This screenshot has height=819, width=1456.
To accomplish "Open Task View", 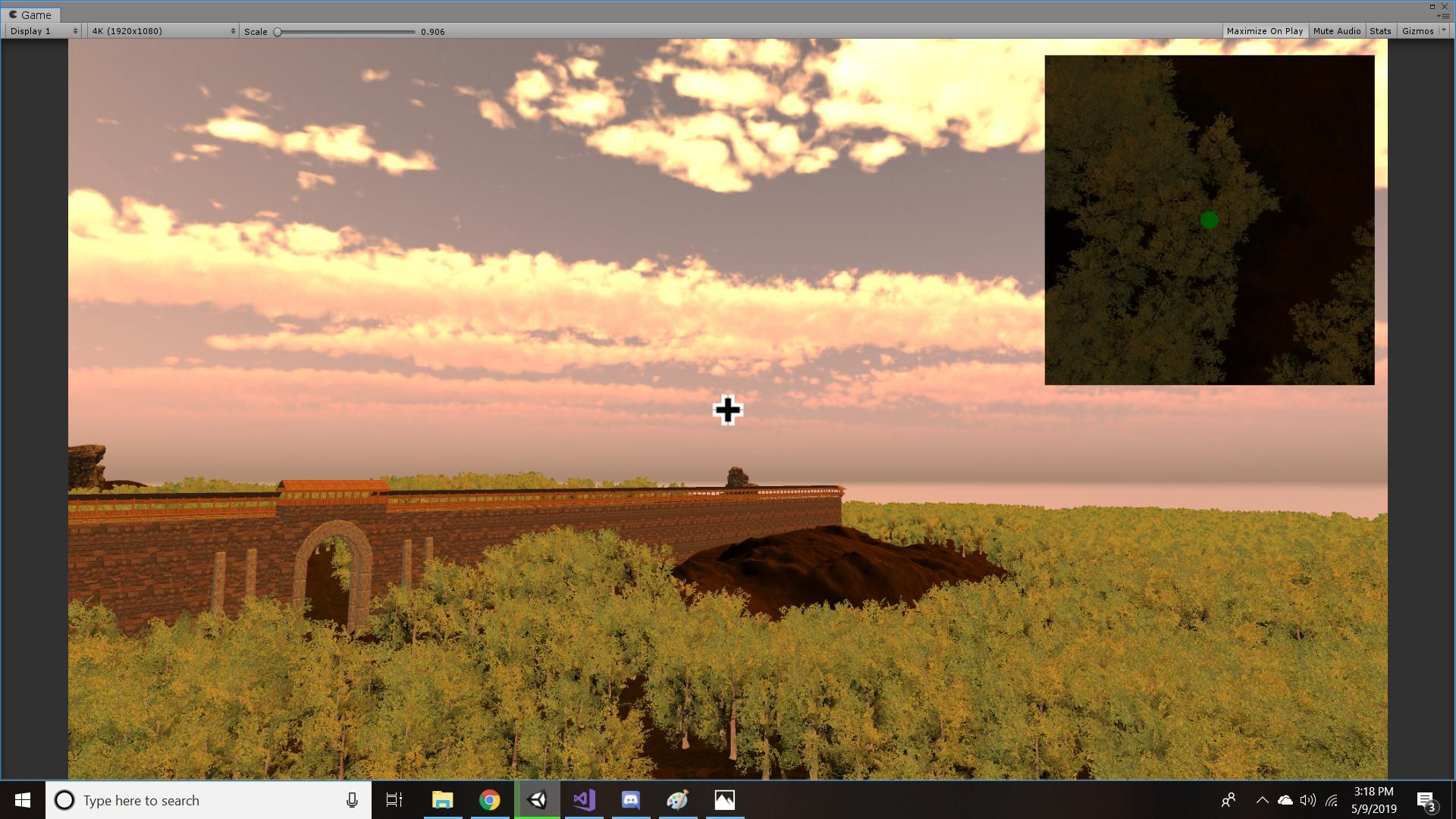I will [394, 800].
